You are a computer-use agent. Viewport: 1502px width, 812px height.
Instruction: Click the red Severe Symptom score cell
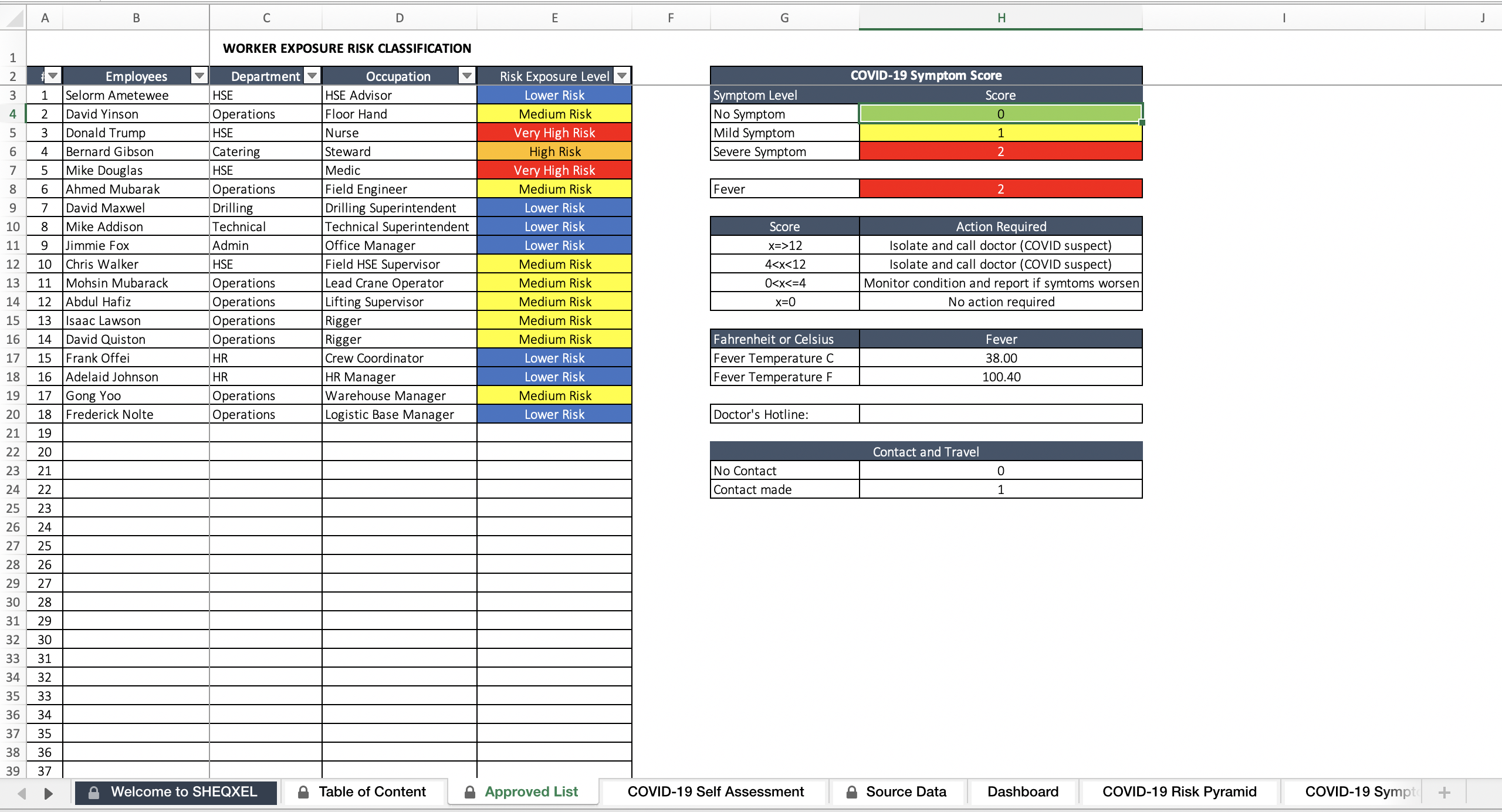tap(1001, 151)
